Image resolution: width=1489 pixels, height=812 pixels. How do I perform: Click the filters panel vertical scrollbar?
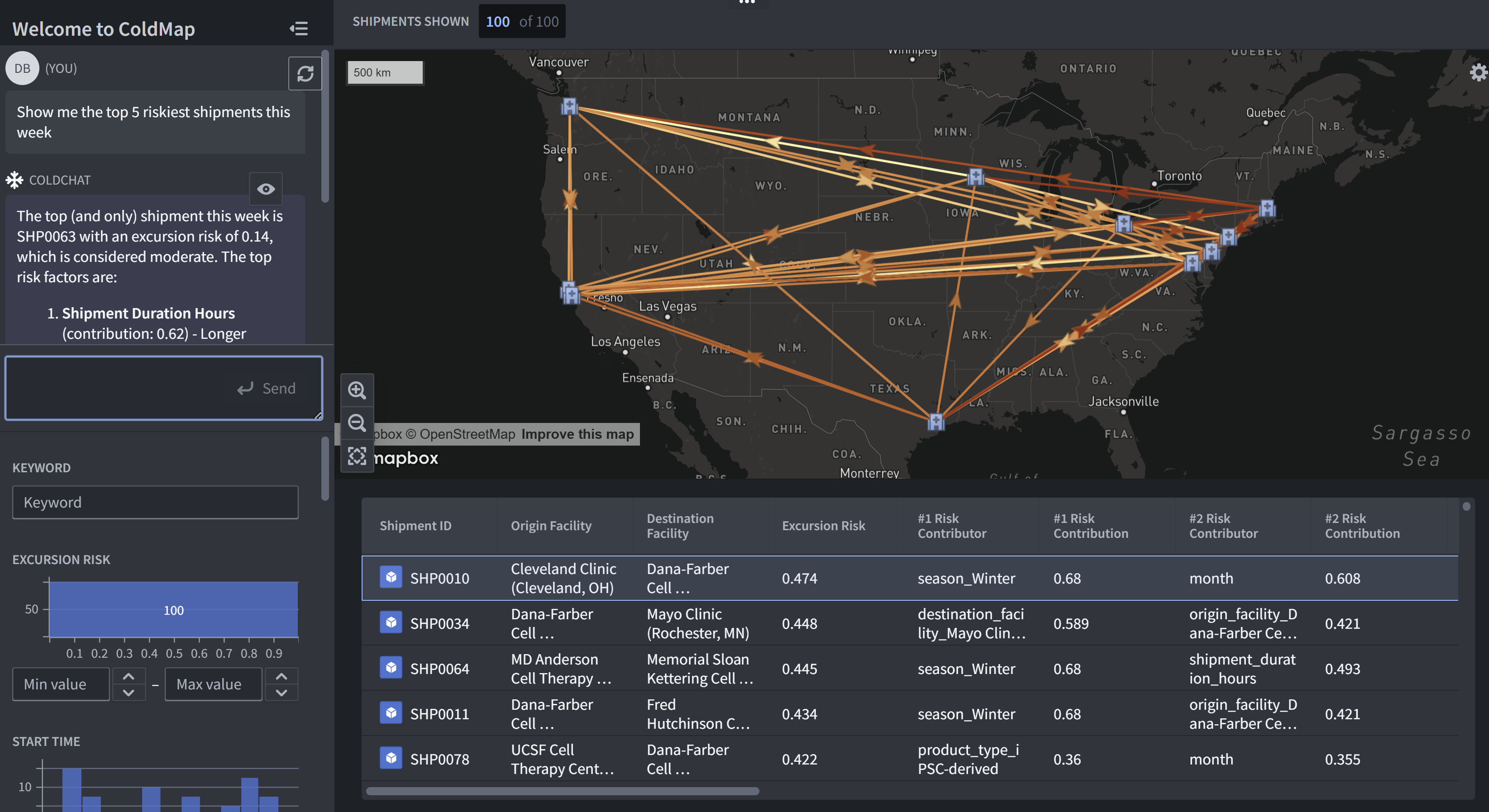point(325,468)
